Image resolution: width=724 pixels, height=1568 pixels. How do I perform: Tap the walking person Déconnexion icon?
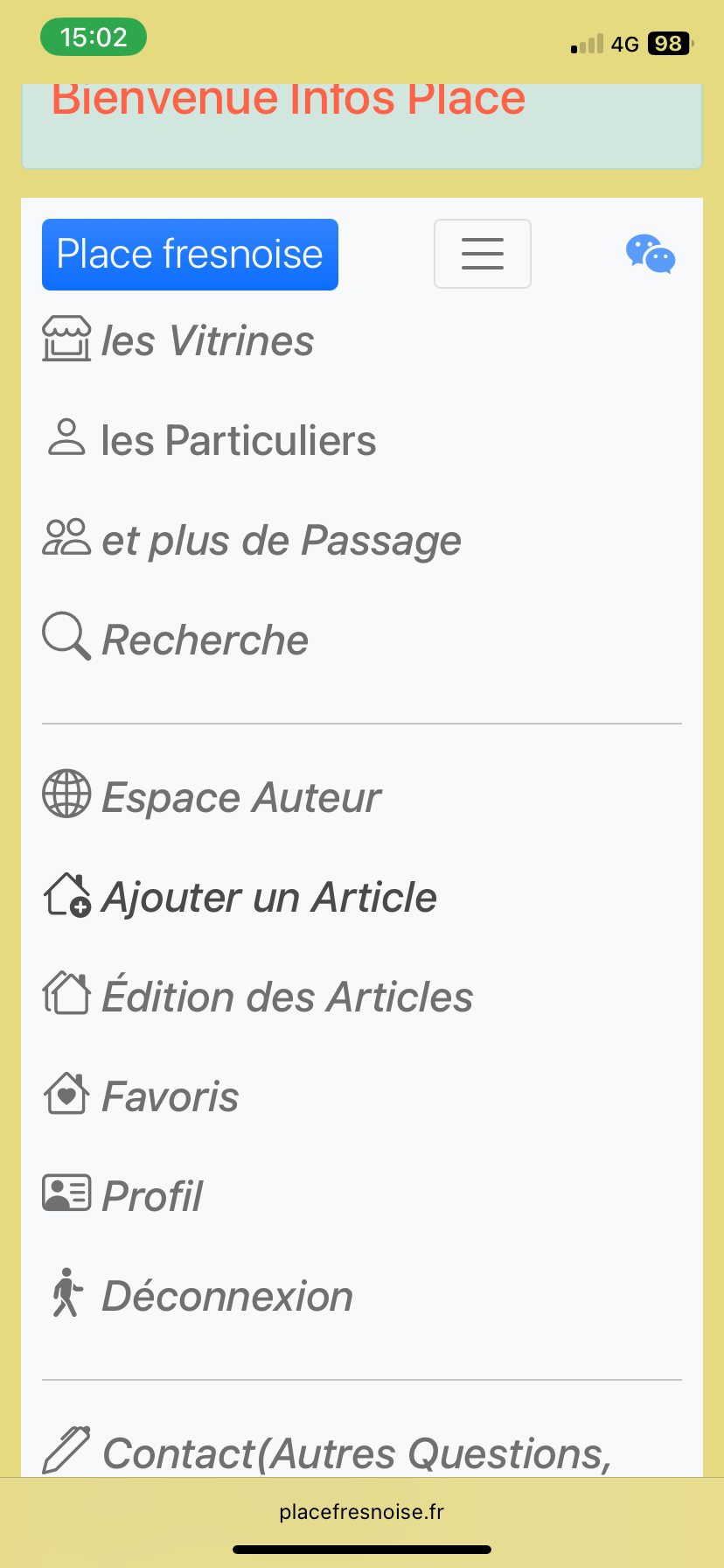[66, 1293]
